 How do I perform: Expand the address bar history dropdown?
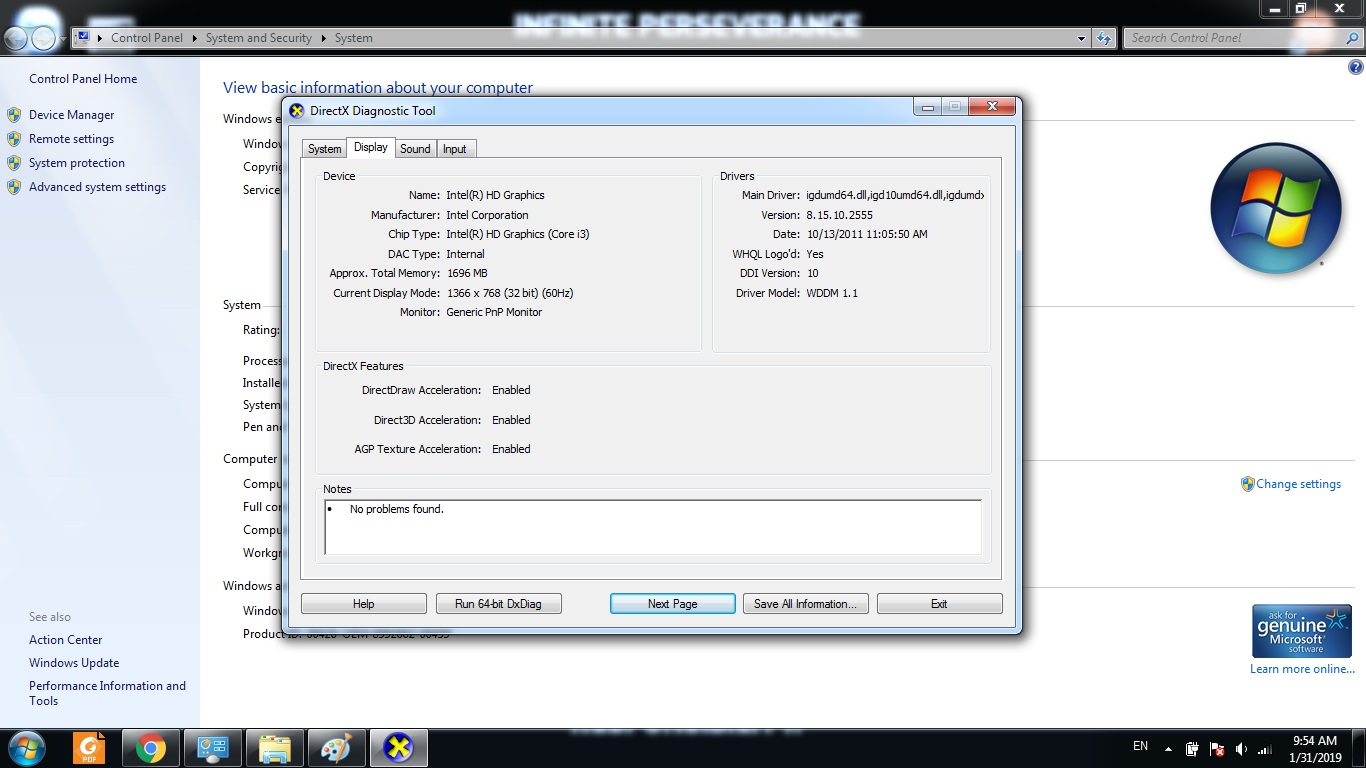[1081, 38]
